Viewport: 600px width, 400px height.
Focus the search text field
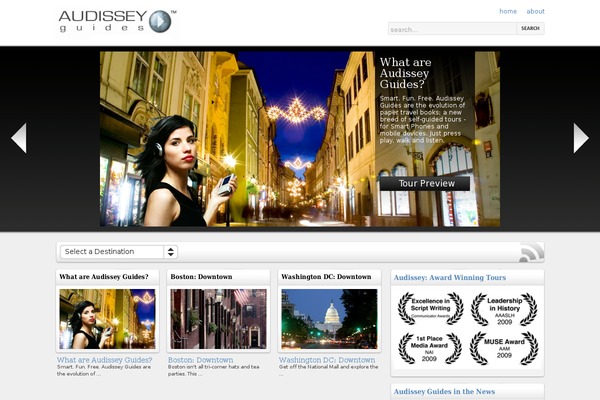tap(452, 29)
